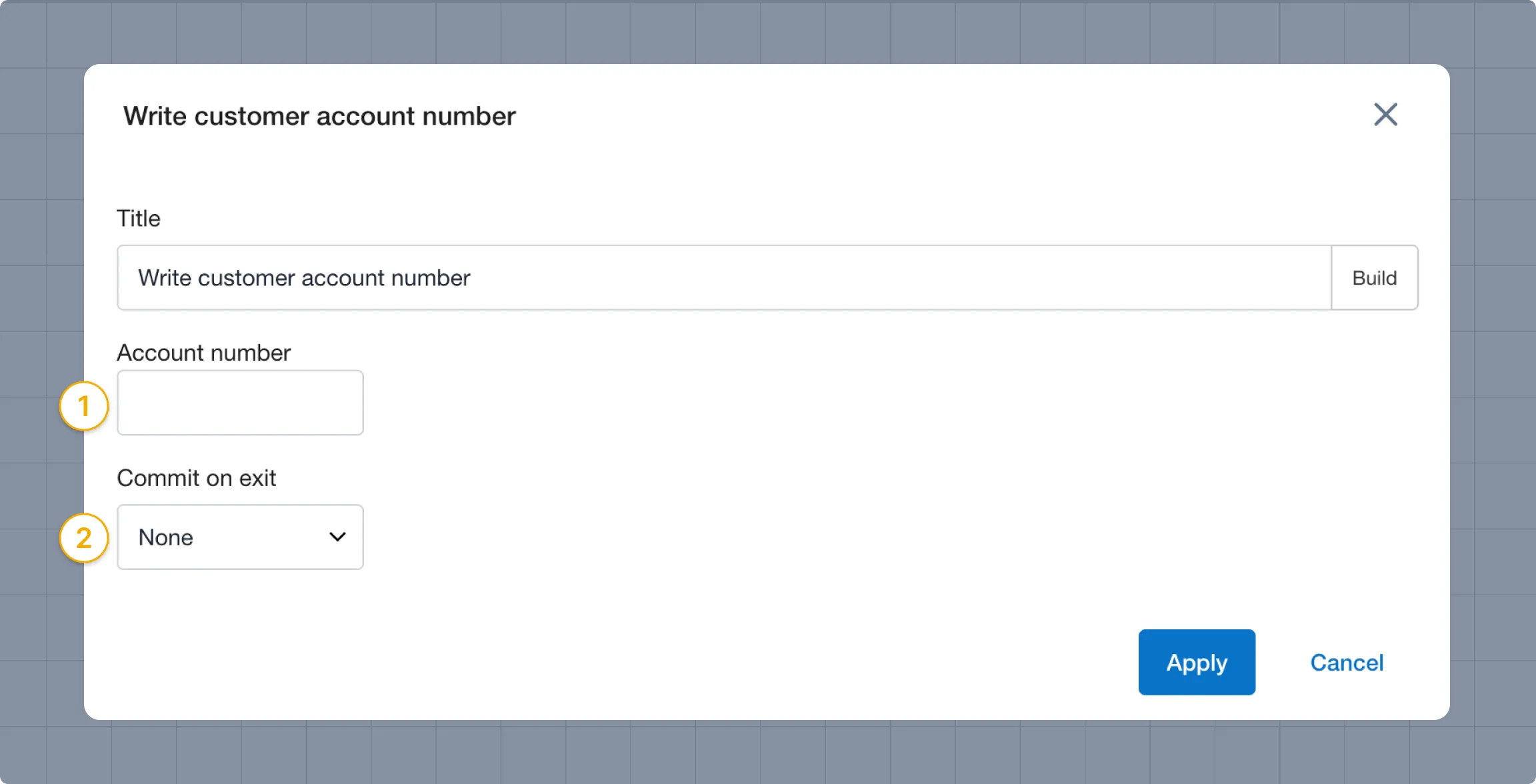Click the chevron arrow in None dropdown
Viewport: 1536px width, 784px height.
pyautogui.click(x=337, y=537)
